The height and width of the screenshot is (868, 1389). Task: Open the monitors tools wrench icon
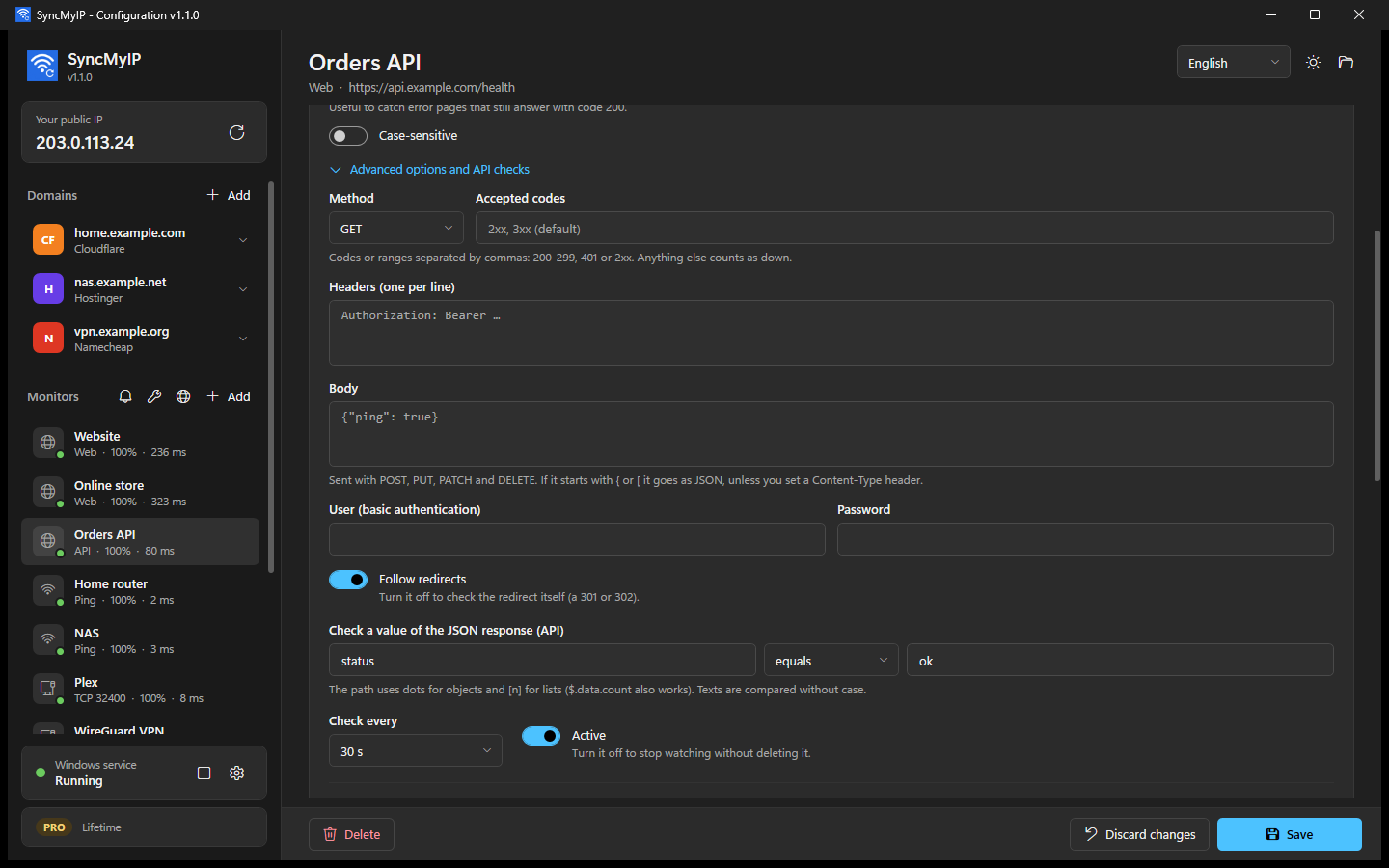pos(154,396)
